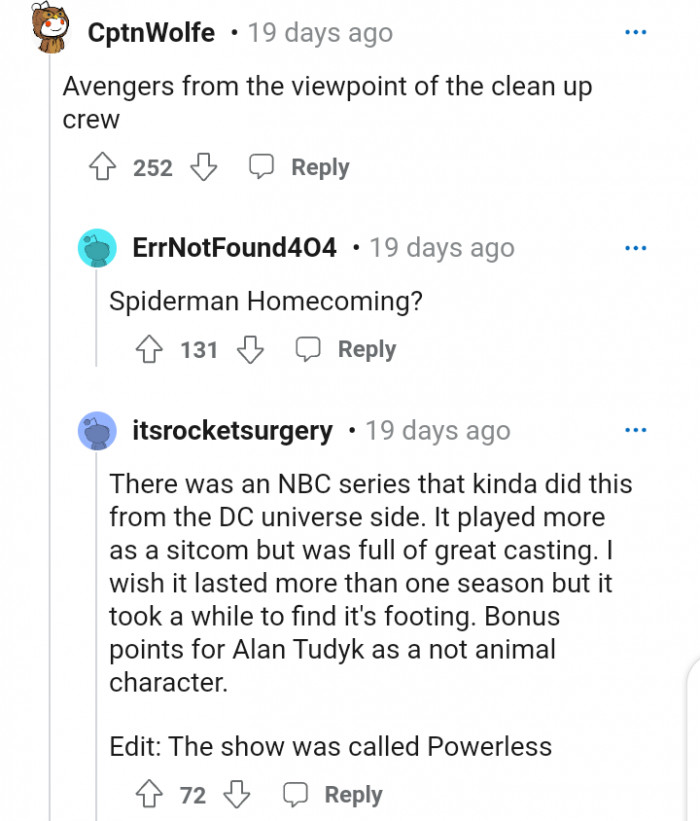Click the reply bubble icon under ErrNotFound4O4's comment

[307, 349]
